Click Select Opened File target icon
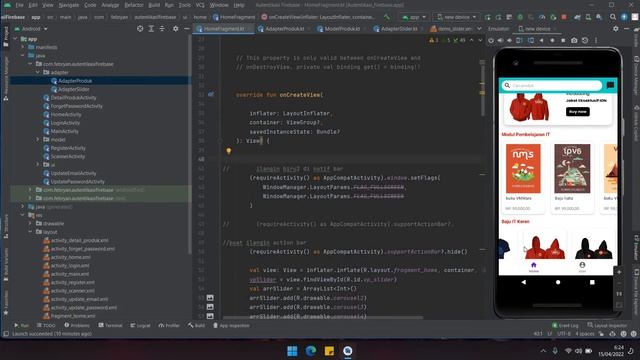 tap(140, 29)
